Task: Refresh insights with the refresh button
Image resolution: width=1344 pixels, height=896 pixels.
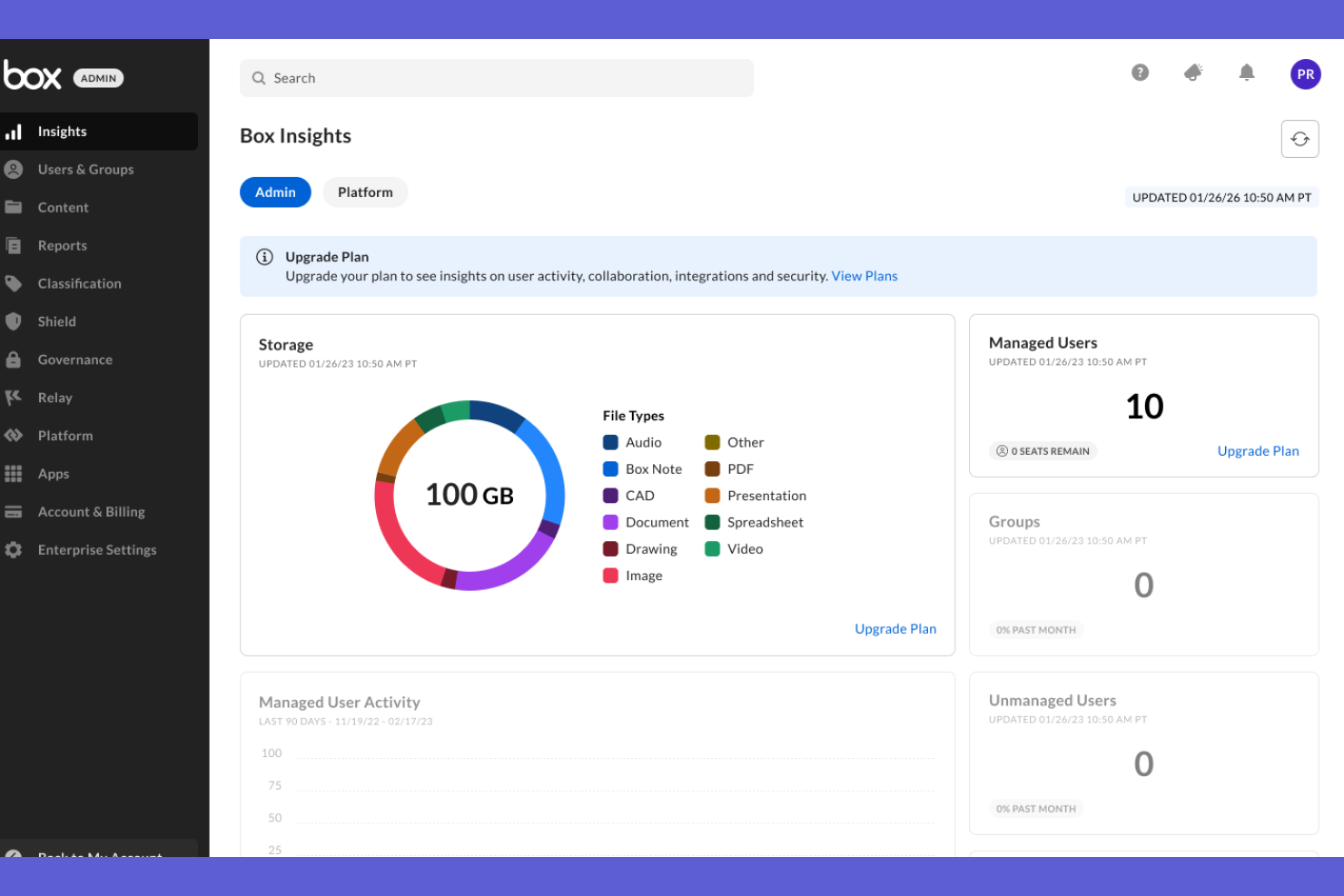Action: point(1300,139)
